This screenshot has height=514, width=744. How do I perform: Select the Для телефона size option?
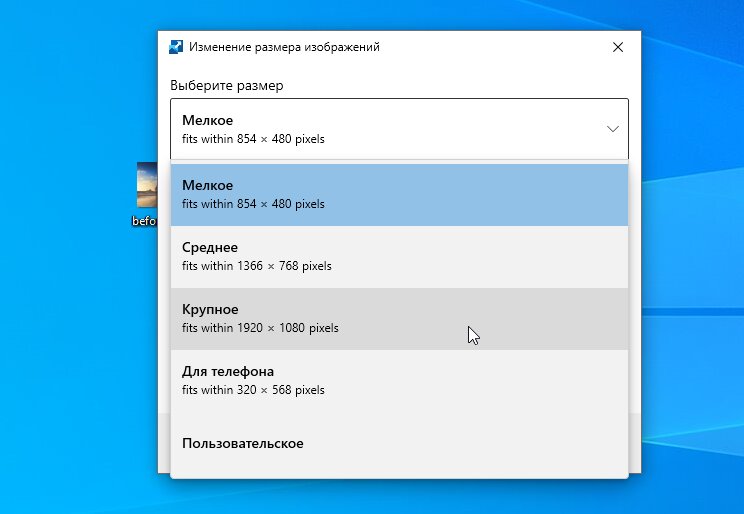(x=399, y=381)
